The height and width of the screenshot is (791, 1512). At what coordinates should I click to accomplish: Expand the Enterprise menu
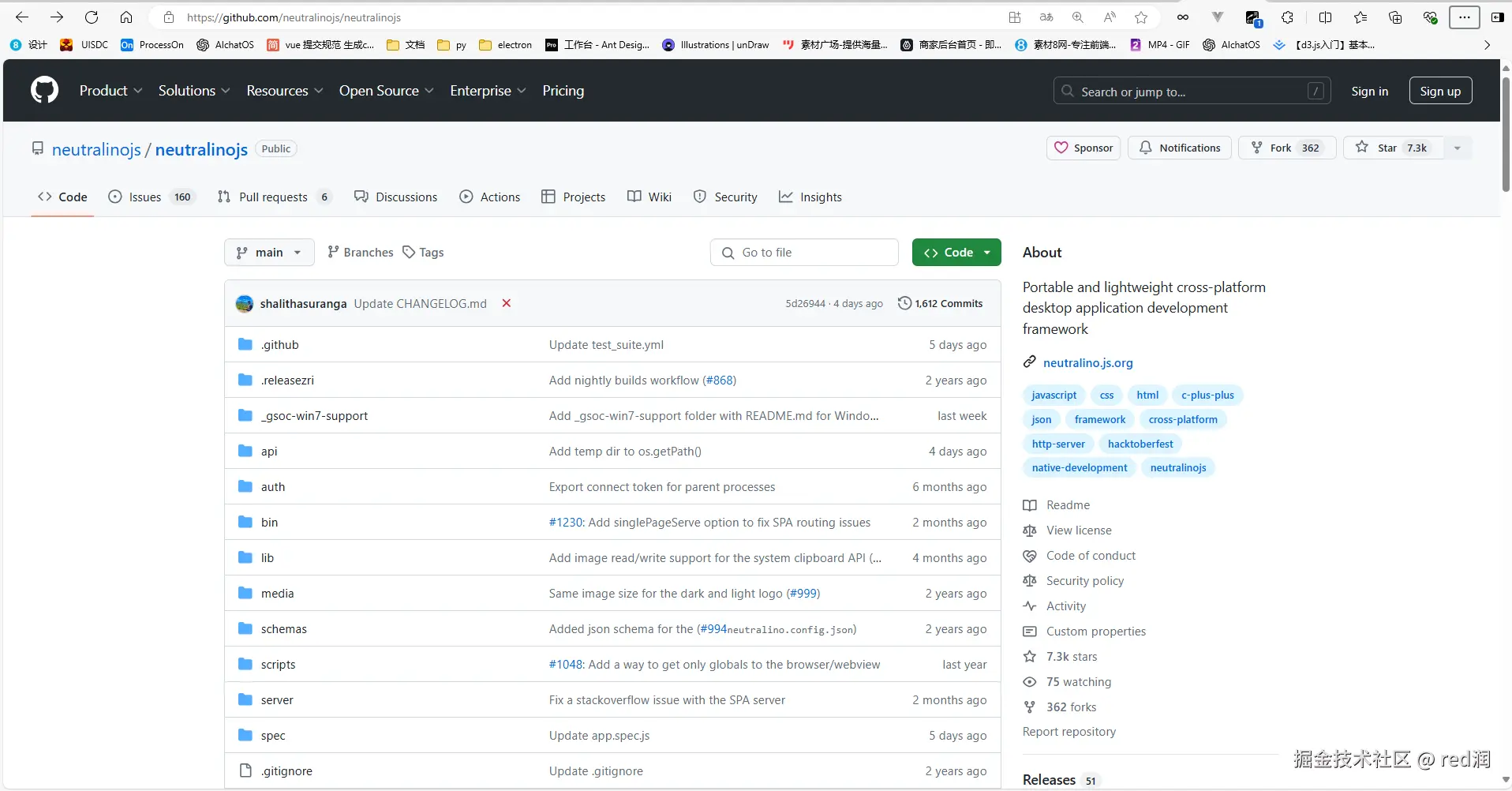click(x=488, y=91)
